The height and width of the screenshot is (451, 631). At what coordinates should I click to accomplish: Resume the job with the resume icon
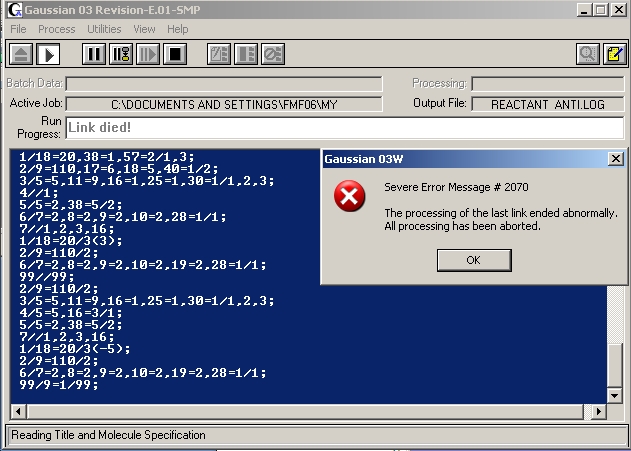(x=148, y=54)
